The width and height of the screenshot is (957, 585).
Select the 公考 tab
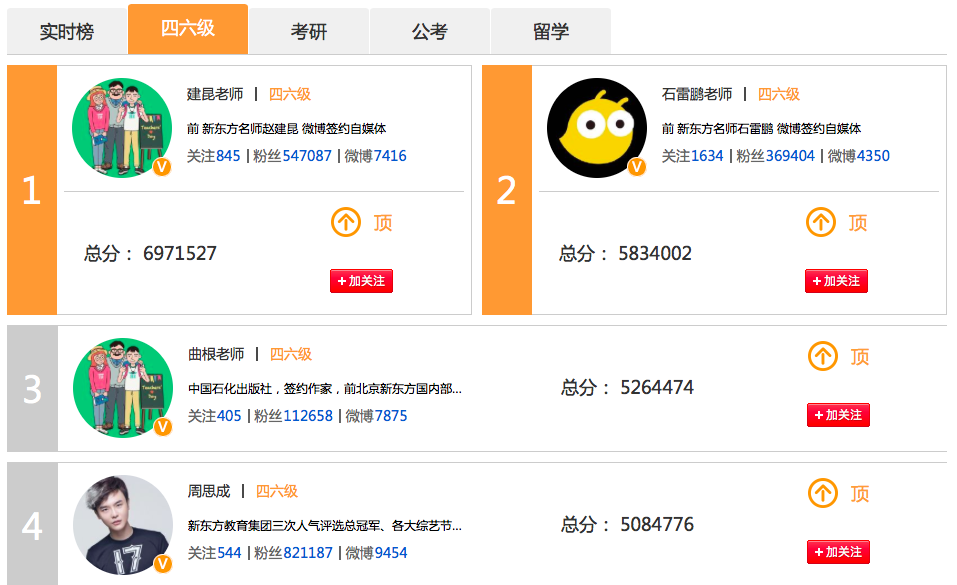pos(430,31)
